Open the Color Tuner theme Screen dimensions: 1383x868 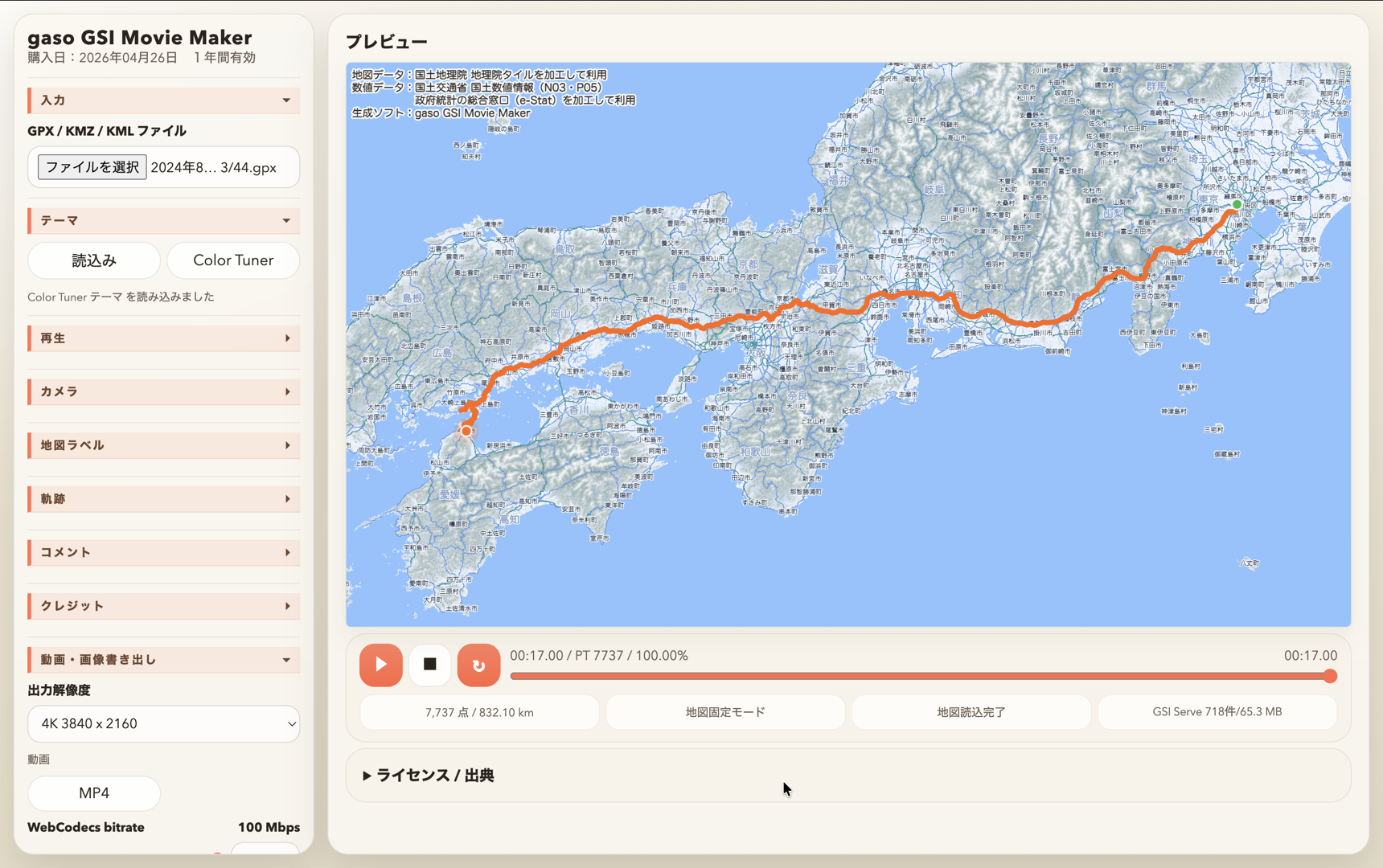(x=233, y=260)
